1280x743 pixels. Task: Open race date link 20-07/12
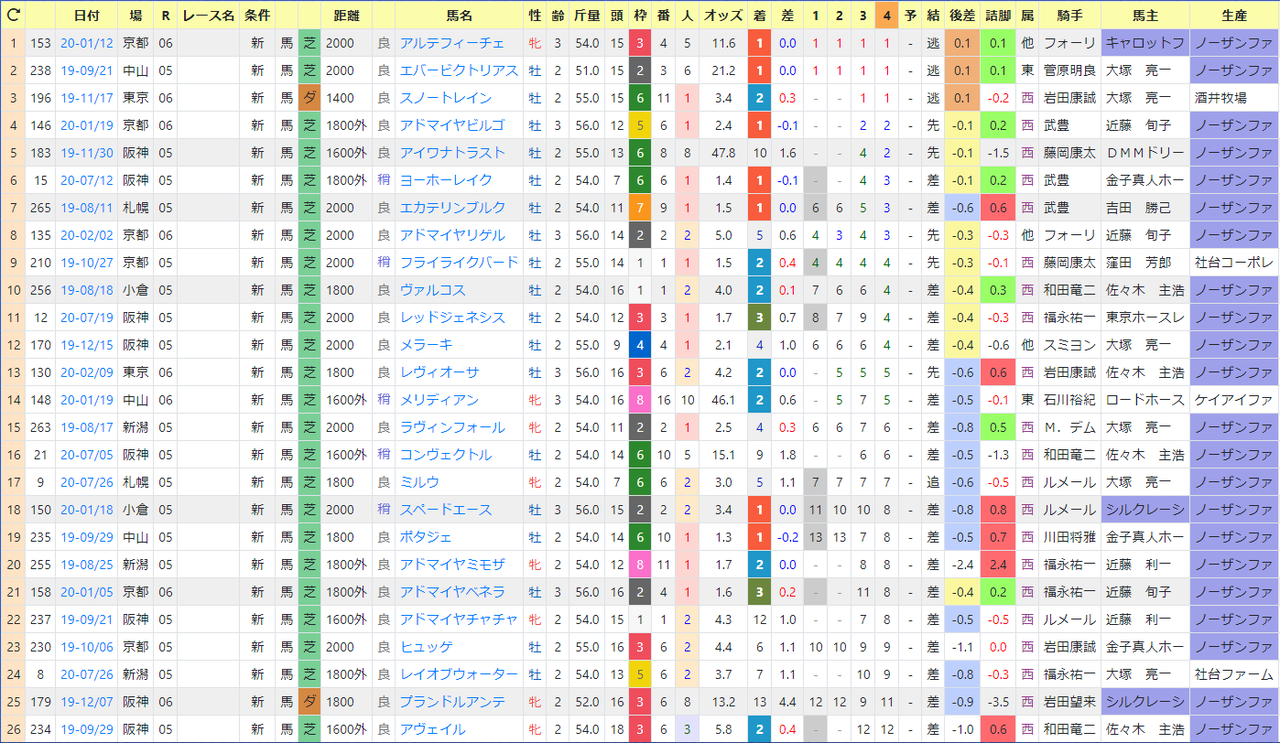86,180
